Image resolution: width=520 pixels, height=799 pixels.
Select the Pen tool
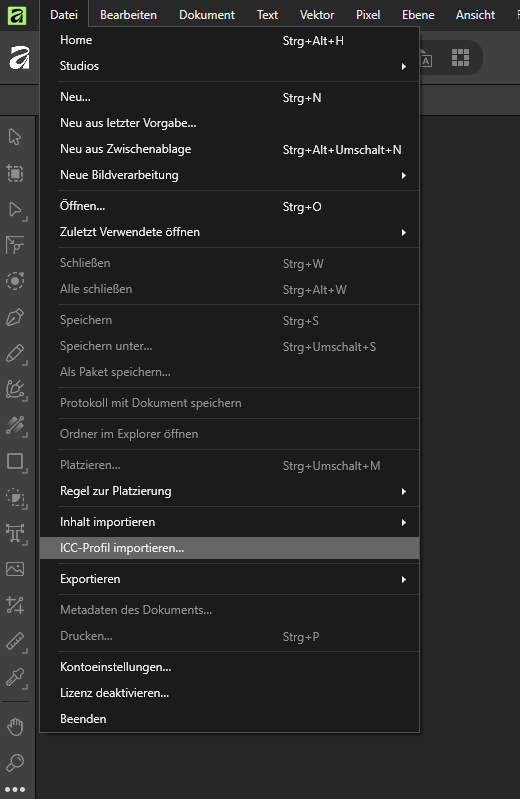point(15,317)
